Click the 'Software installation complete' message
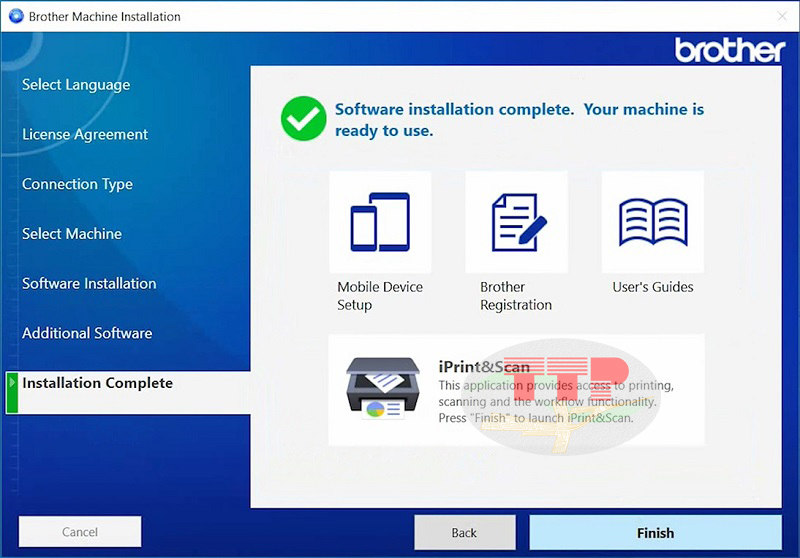Screen dimensions: 800x558 point(519,119)
